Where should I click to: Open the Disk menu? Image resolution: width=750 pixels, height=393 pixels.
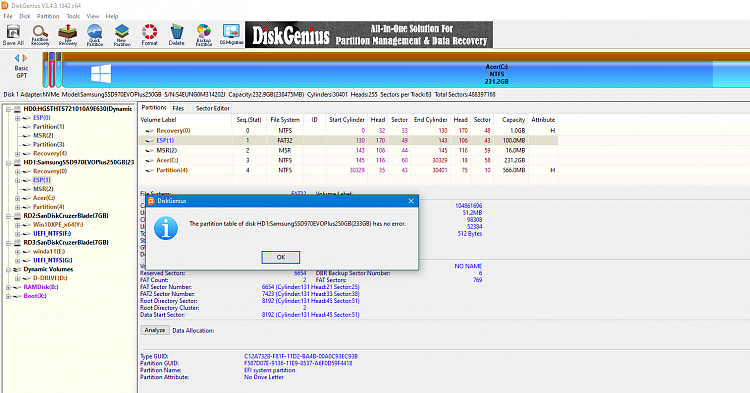(24, 16)
